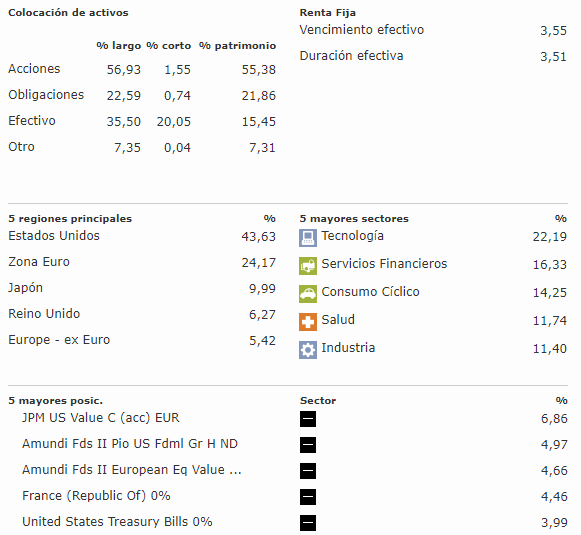Click the % patrimonio column header
Viewport: 581px width, 535px height.
tap(238, 46)
